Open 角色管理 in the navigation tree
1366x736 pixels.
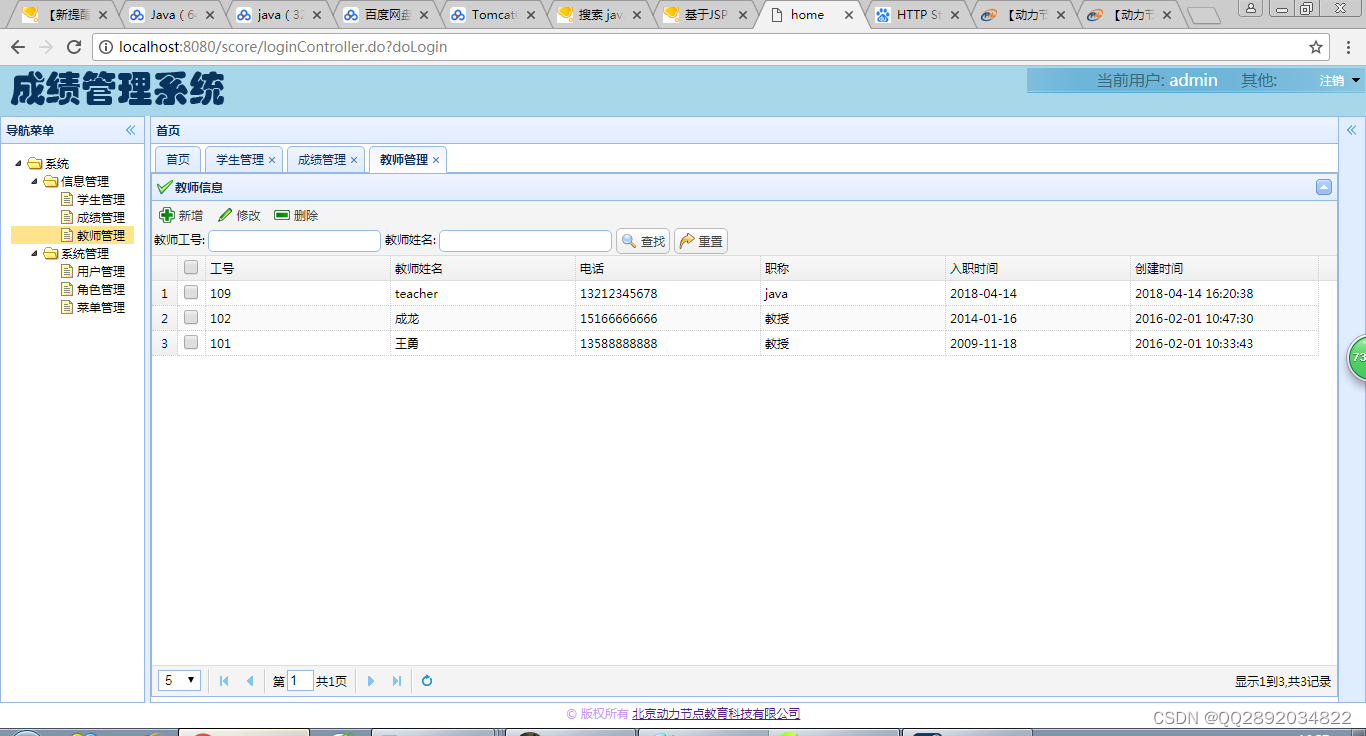click(x=101, y=290)
